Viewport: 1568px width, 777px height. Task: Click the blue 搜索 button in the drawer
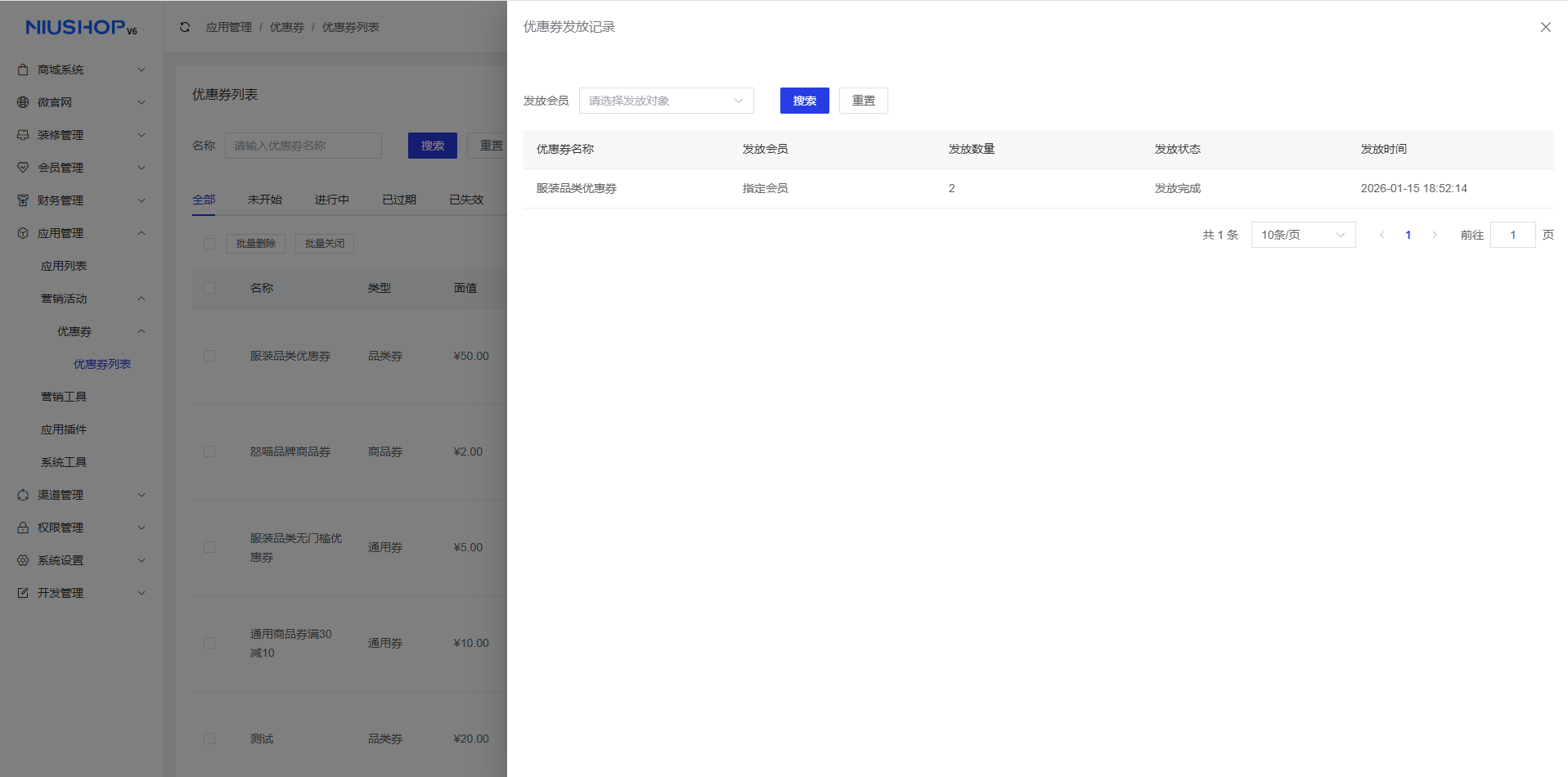(804, 101)
